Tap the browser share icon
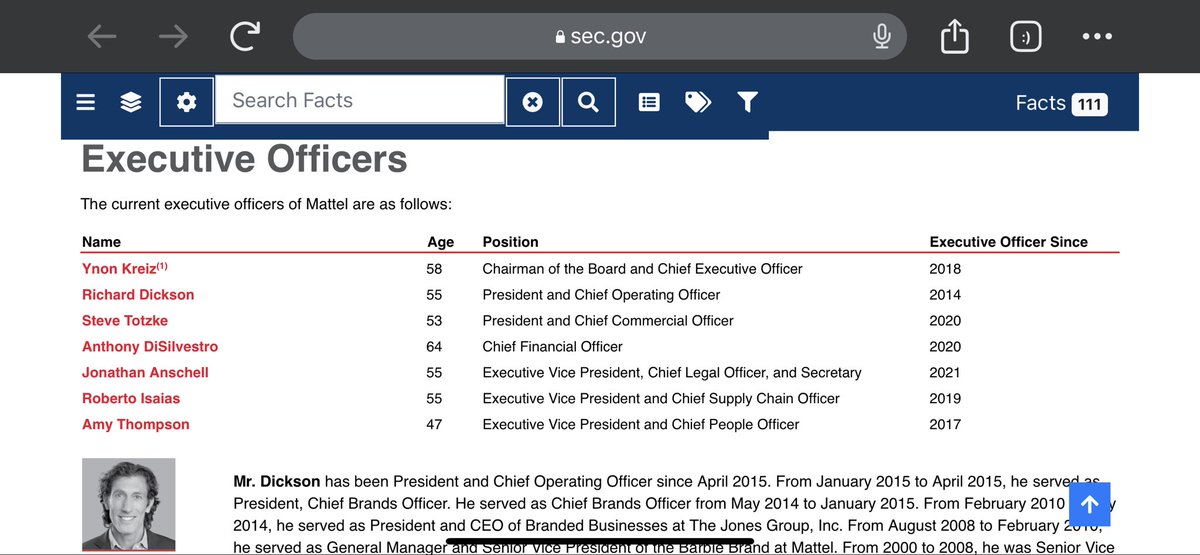1200x555 pixels. 955,36
